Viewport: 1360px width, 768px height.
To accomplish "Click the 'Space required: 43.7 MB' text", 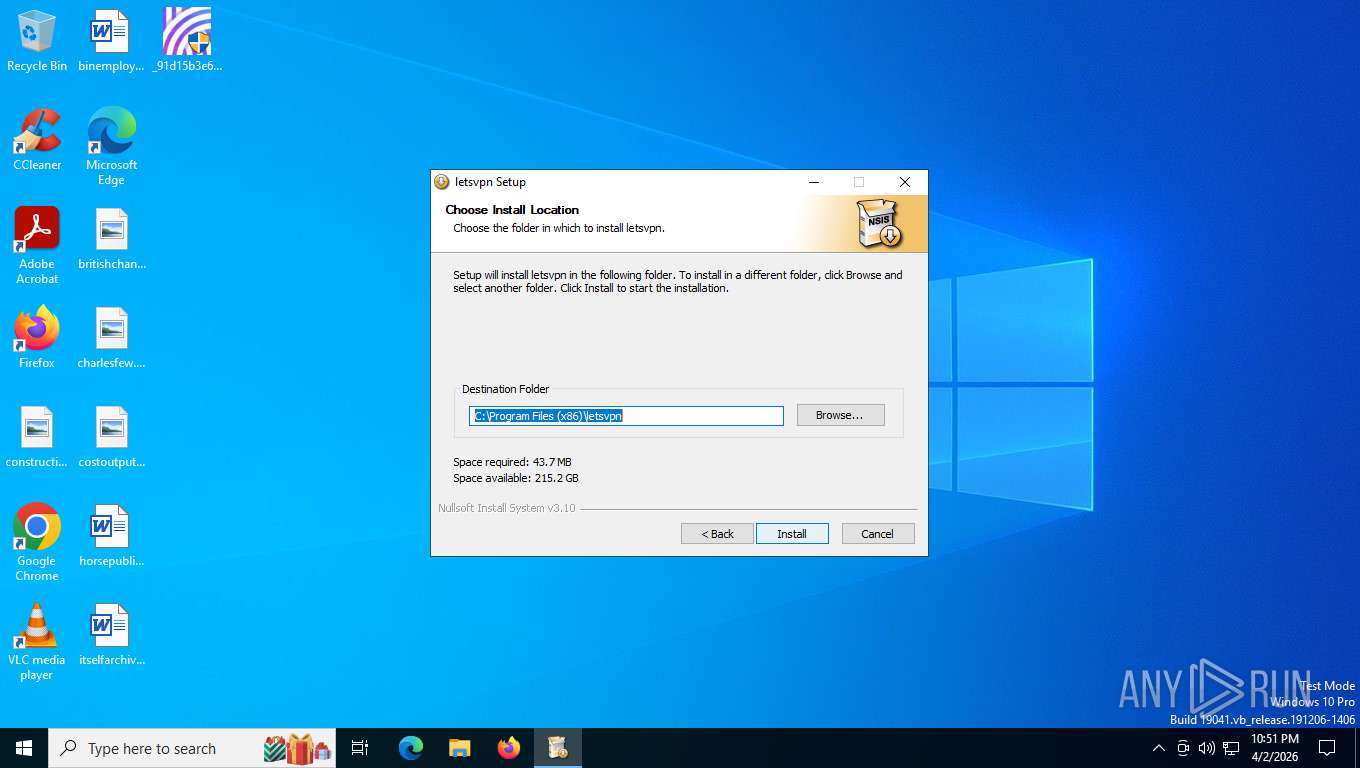I will (x=512, y=462).
